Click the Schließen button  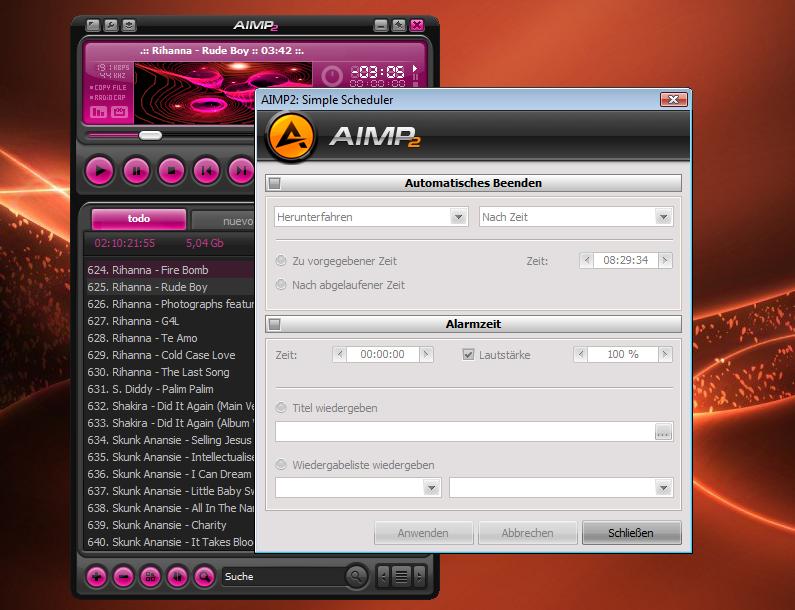[631, 533]
